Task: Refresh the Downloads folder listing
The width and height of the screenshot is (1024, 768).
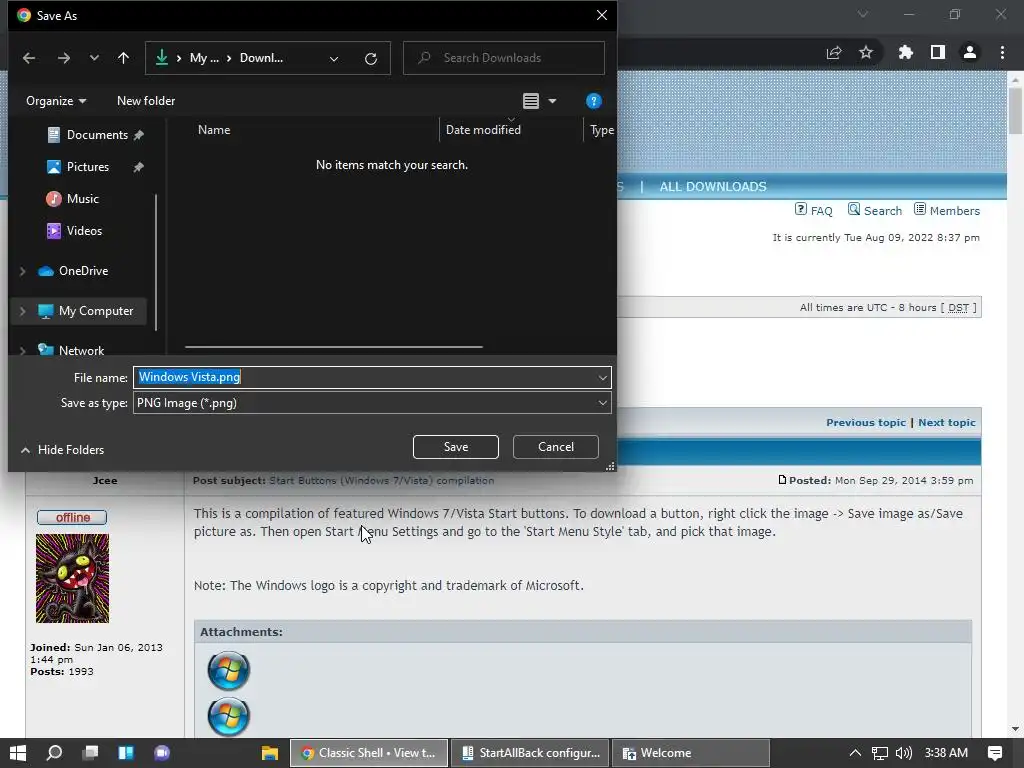Action: pos(371,59)
